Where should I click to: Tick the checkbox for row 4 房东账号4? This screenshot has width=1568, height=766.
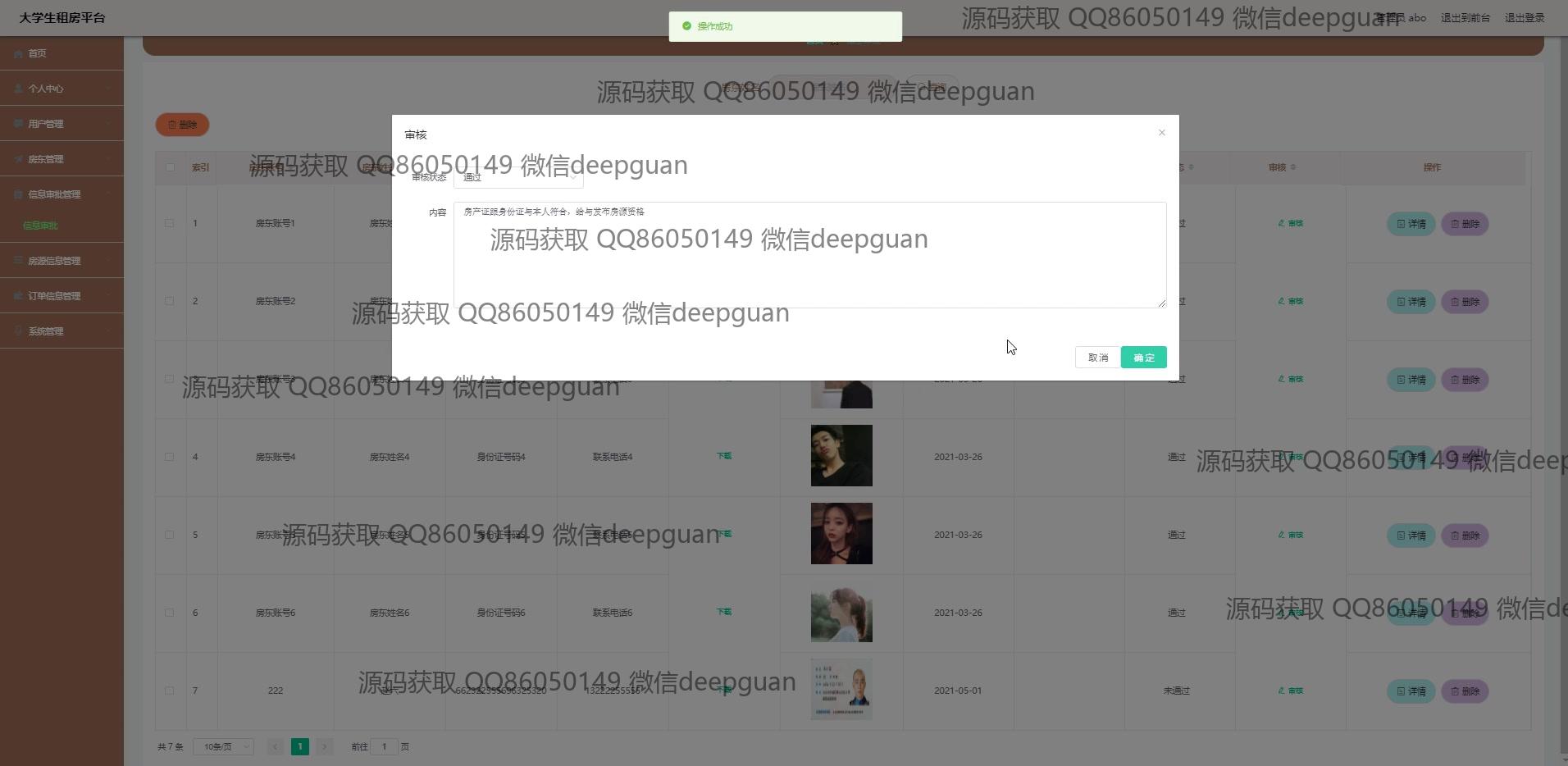(x=170, y=457)
